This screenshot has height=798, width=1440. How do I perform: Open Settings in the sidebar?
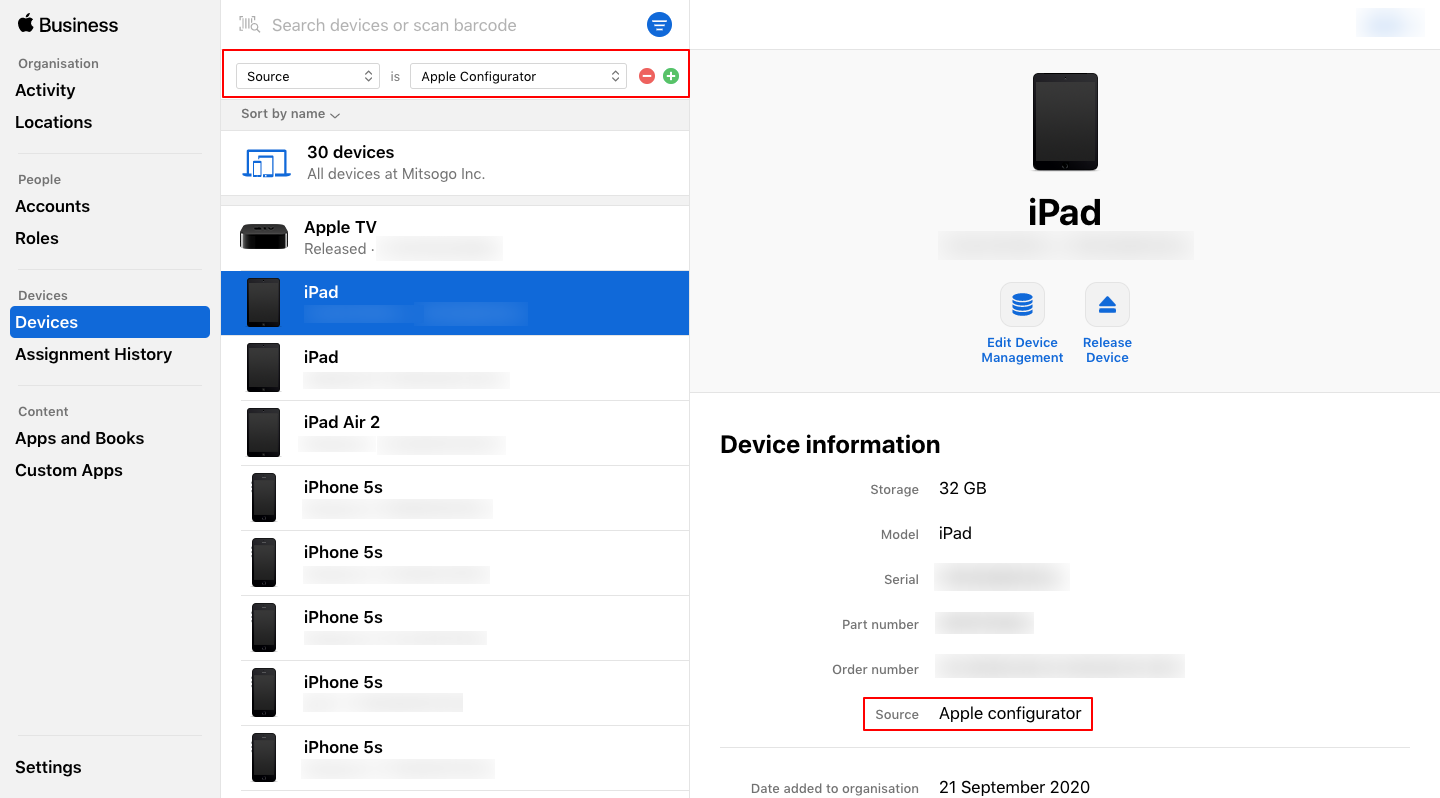(48, 767)
